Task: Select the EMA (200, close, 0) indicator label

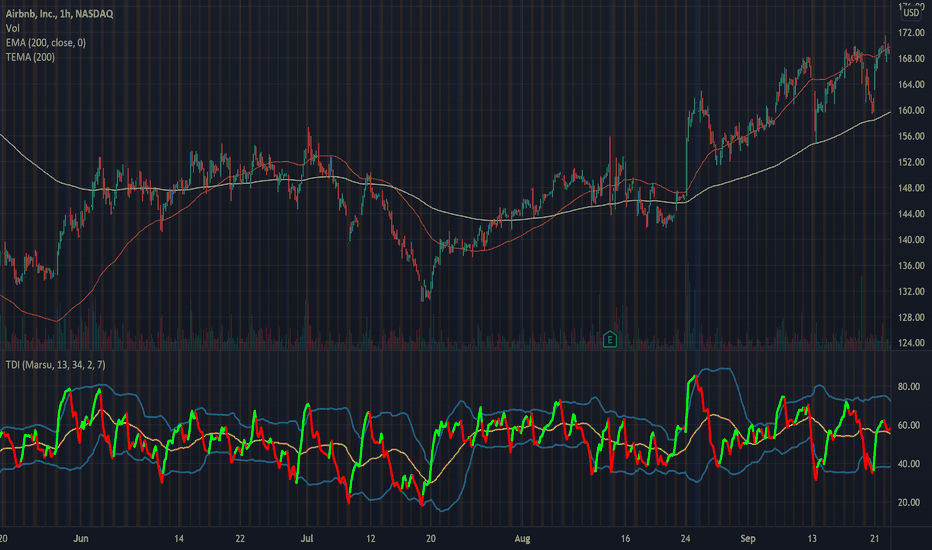Action: pos(46,43)
